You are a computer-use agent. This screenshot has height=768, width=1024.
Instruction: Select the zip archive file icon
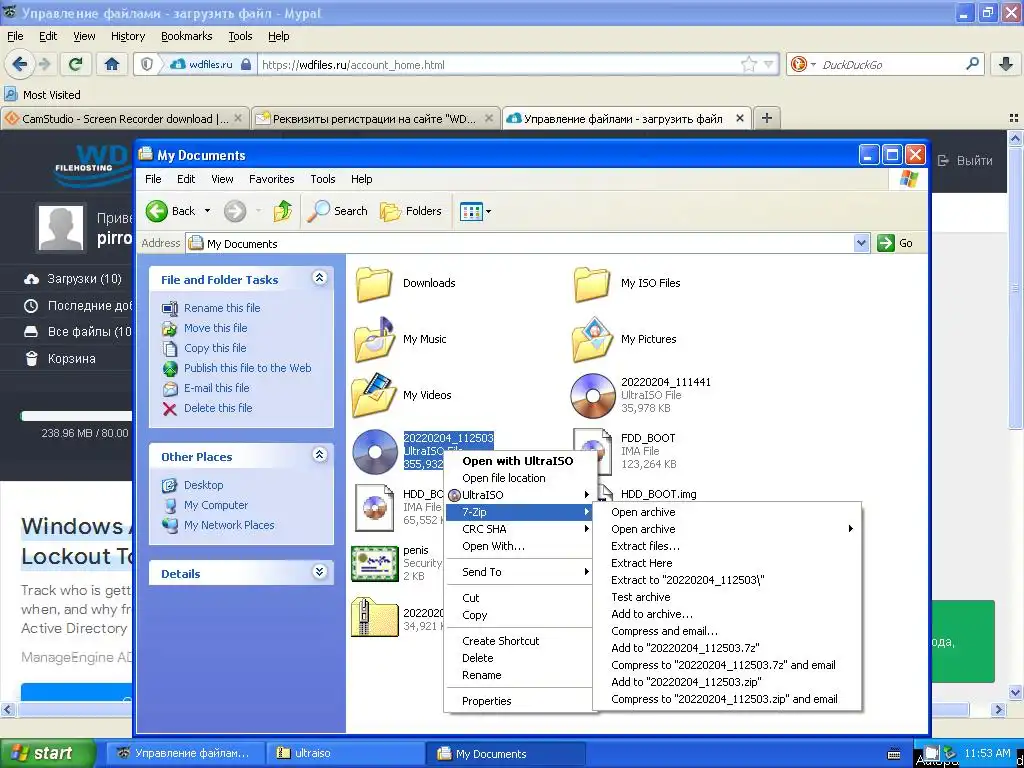374,618
